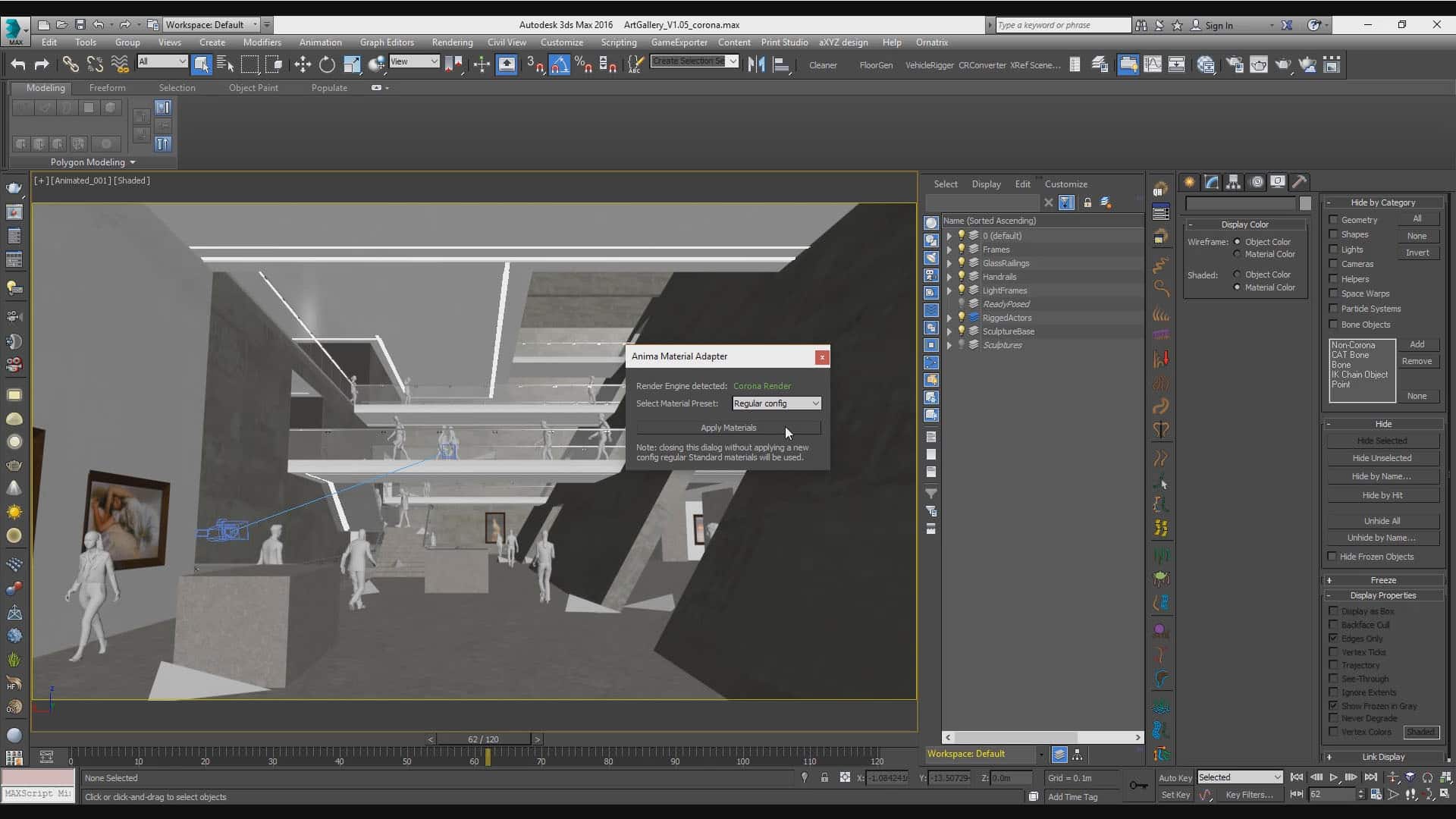
Task: Open the Modify command panel tab
Action: 1211,182
